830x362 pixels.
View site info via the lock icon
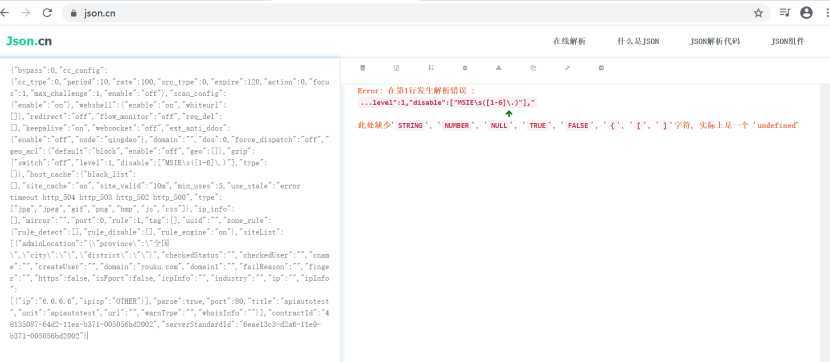pyautogui.click(x=74, y=14)
